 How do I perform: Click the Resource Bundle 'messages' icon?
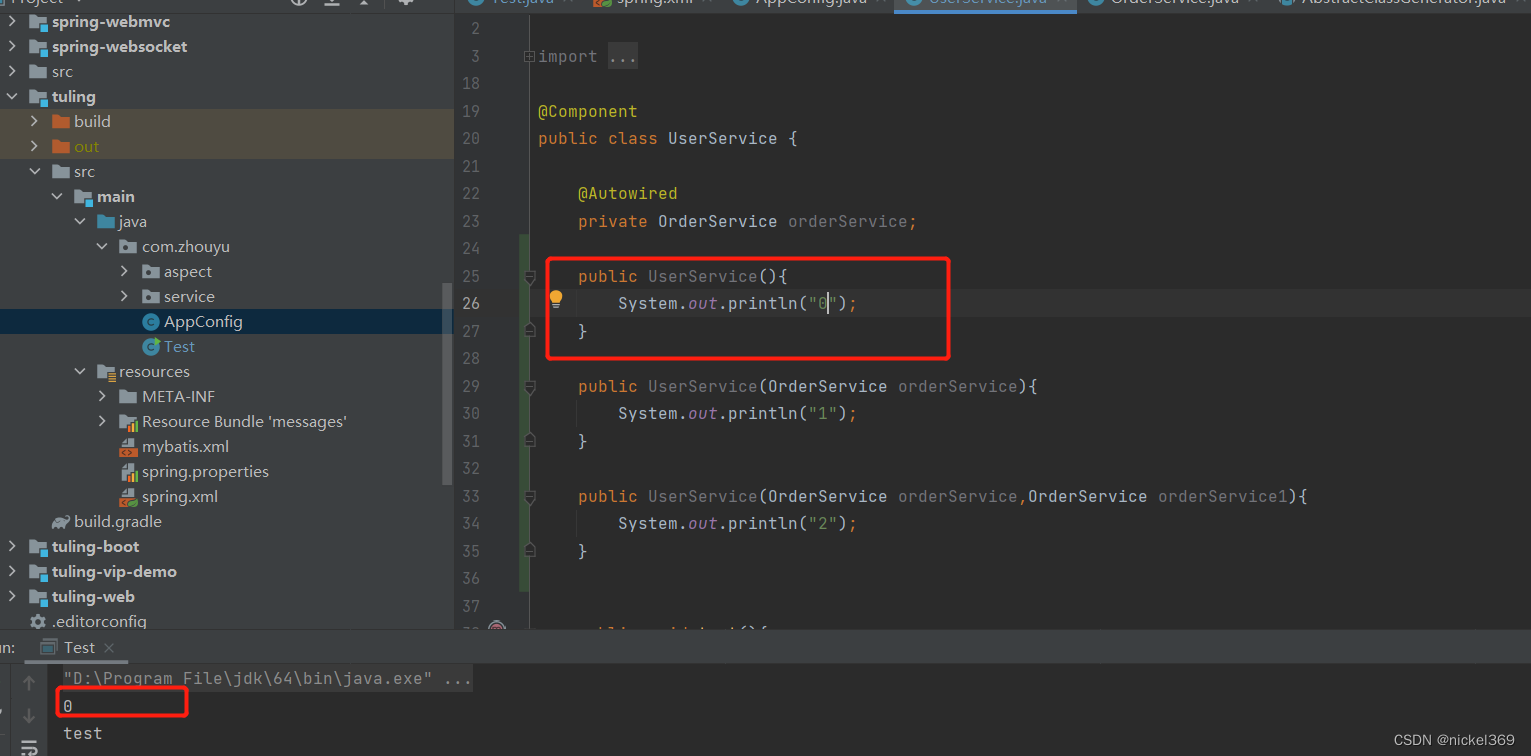pos(128,422)
